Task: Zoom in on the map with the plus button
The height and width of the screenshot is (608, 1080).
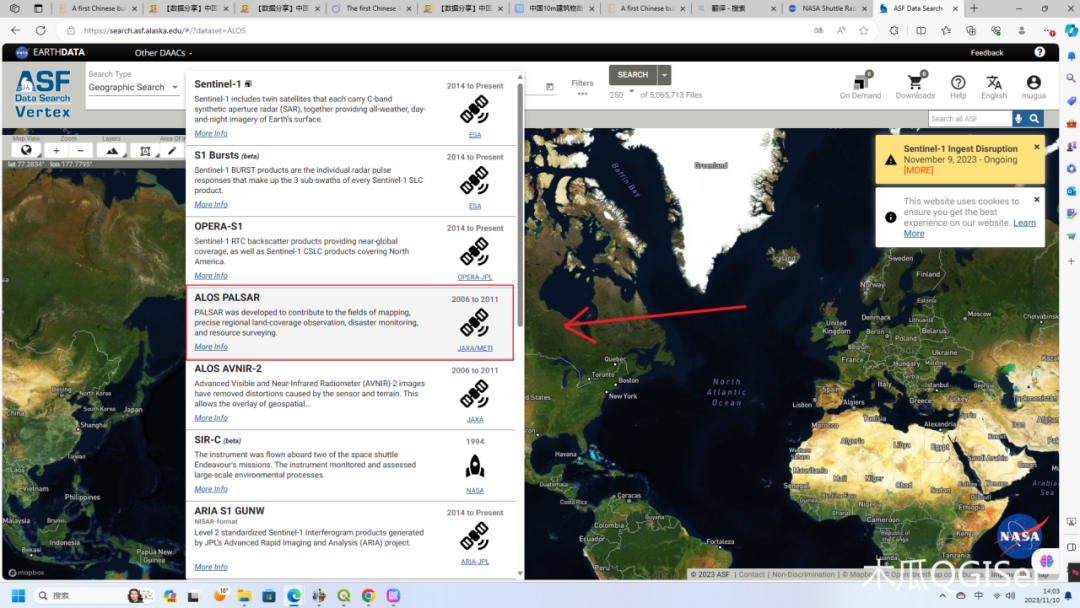Action: point(56,150)
